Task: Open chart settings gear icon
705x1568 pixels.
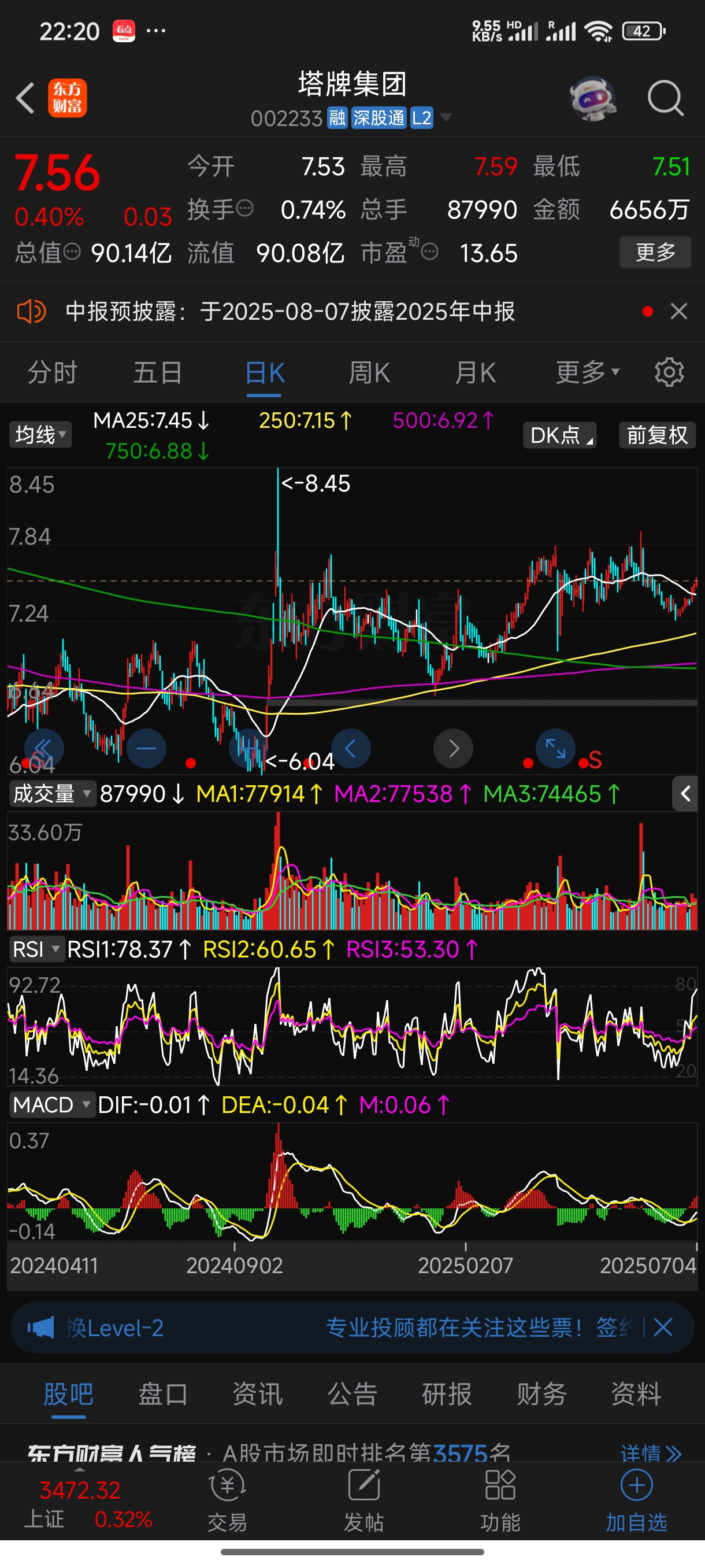Action: tap(669, 372)
